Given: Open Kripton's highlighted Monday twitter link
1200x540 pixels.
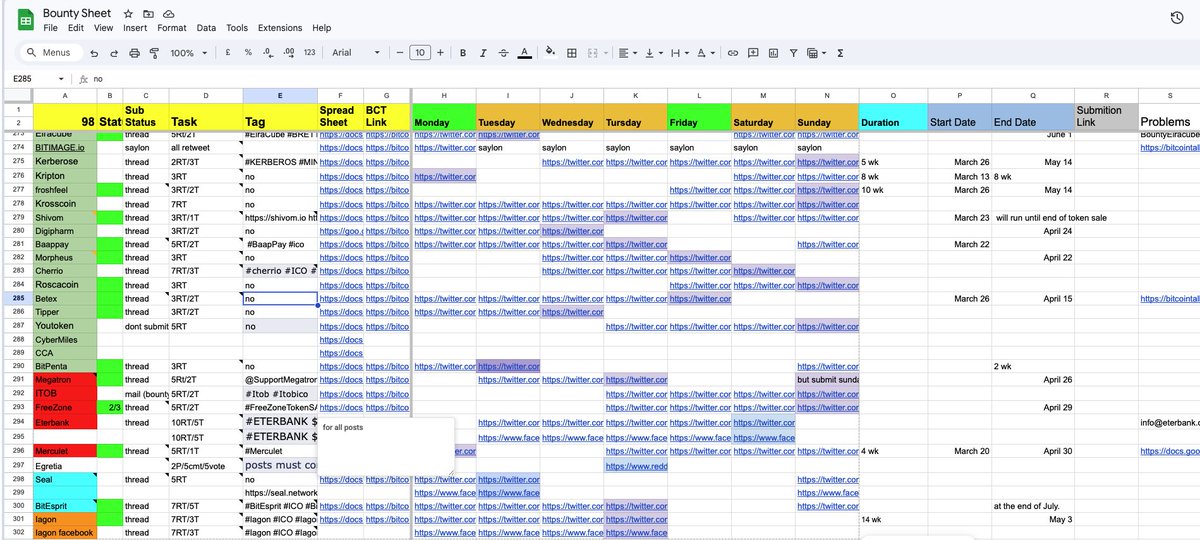Looking at the screenshot, I should click(x=444, y=176).
